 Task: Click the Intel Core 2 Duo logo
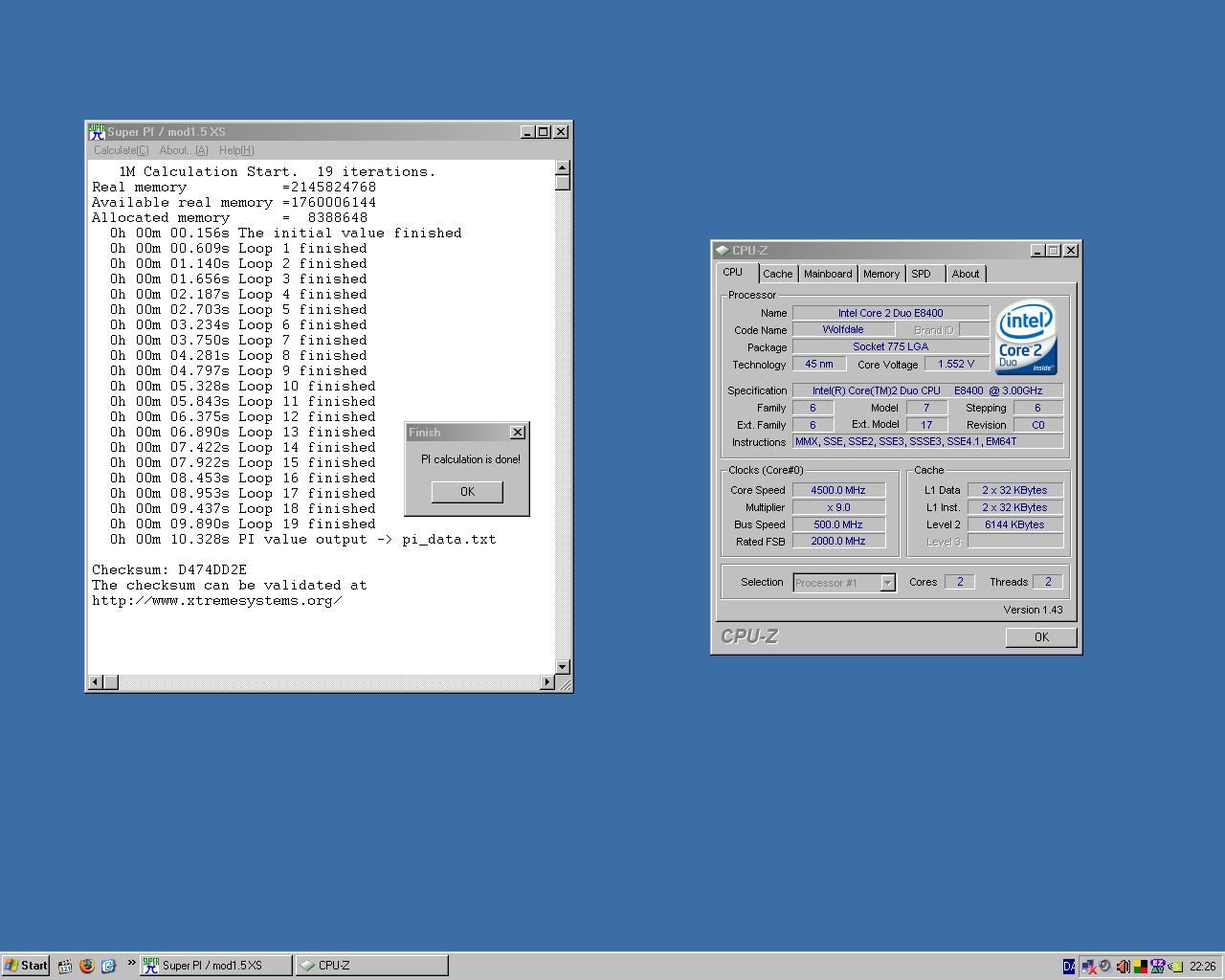[1026, 338]
